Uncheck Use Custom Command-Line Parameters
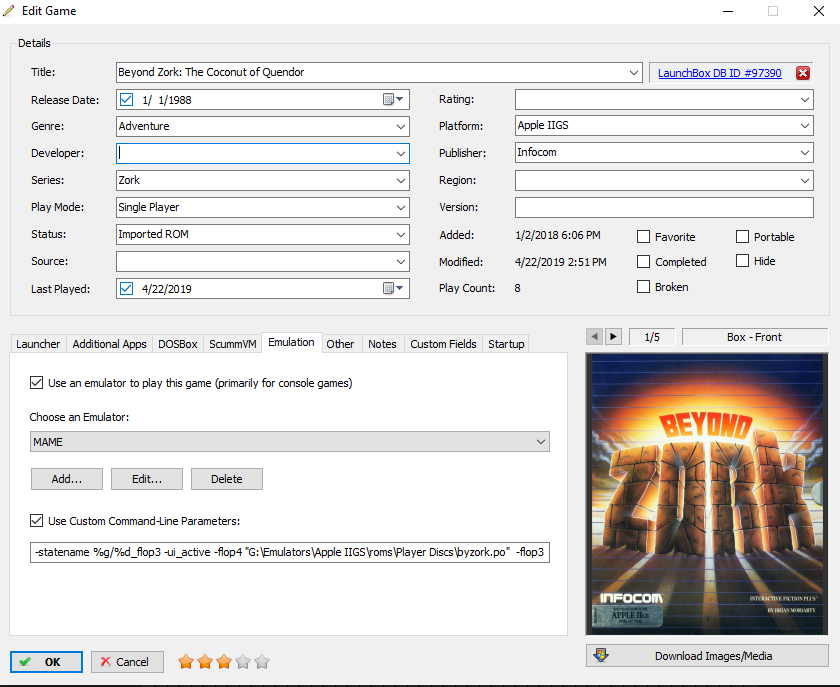Viewport: 840px width, 687px height. pyautogui.click(x=36, y=520)
